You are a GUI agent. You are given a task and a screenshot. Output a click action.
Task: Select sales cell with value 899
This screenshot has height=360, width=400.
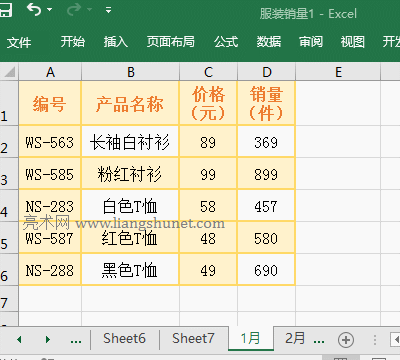coord(266,174)
